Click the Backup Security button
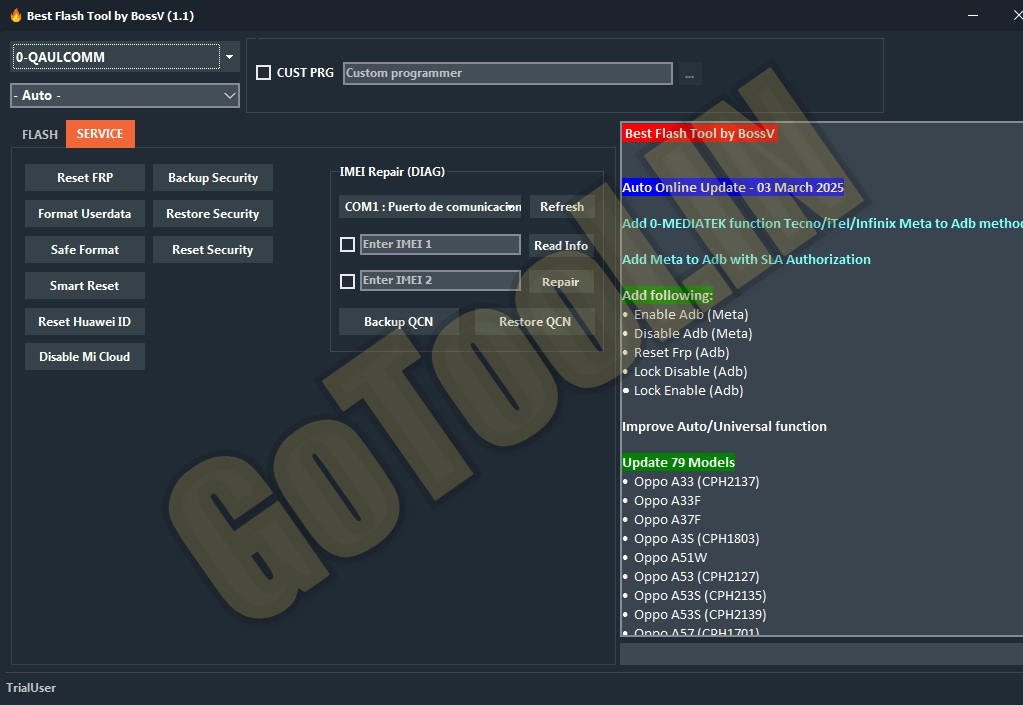 click(213, 178)
